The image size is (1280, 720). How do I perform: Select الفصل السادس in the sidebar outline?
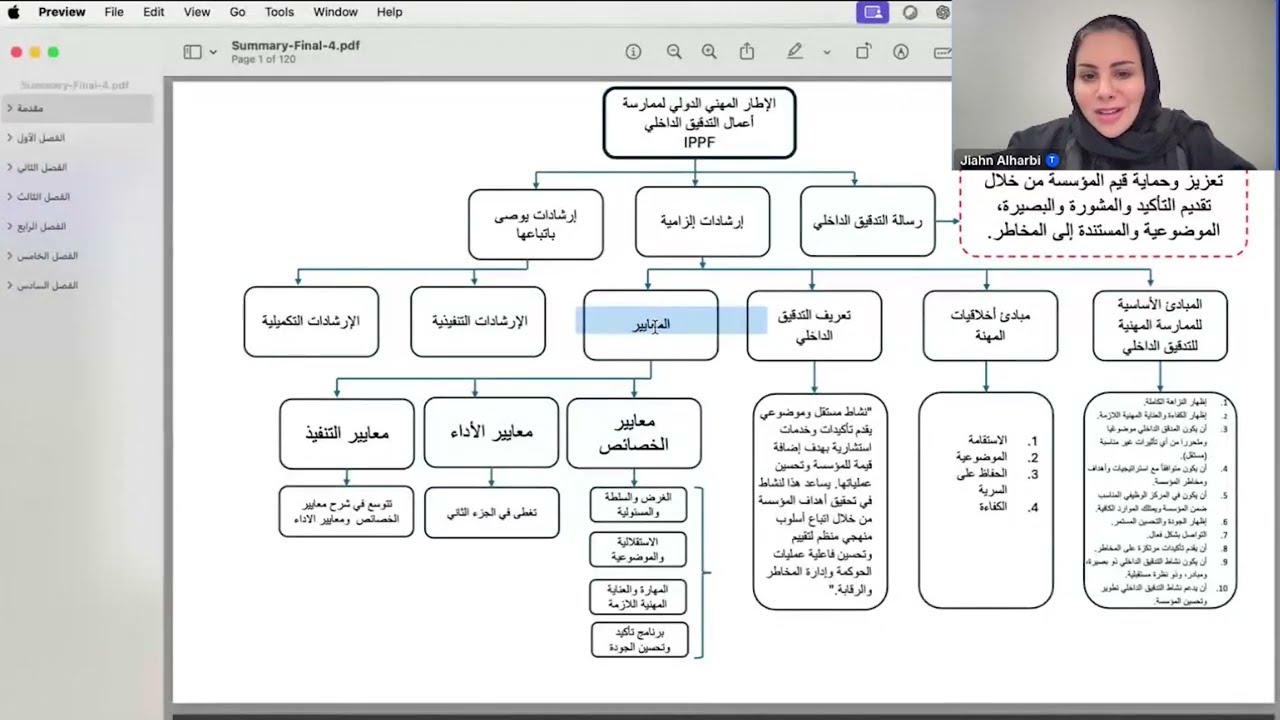pyautogui.click(x=47, y=285)
